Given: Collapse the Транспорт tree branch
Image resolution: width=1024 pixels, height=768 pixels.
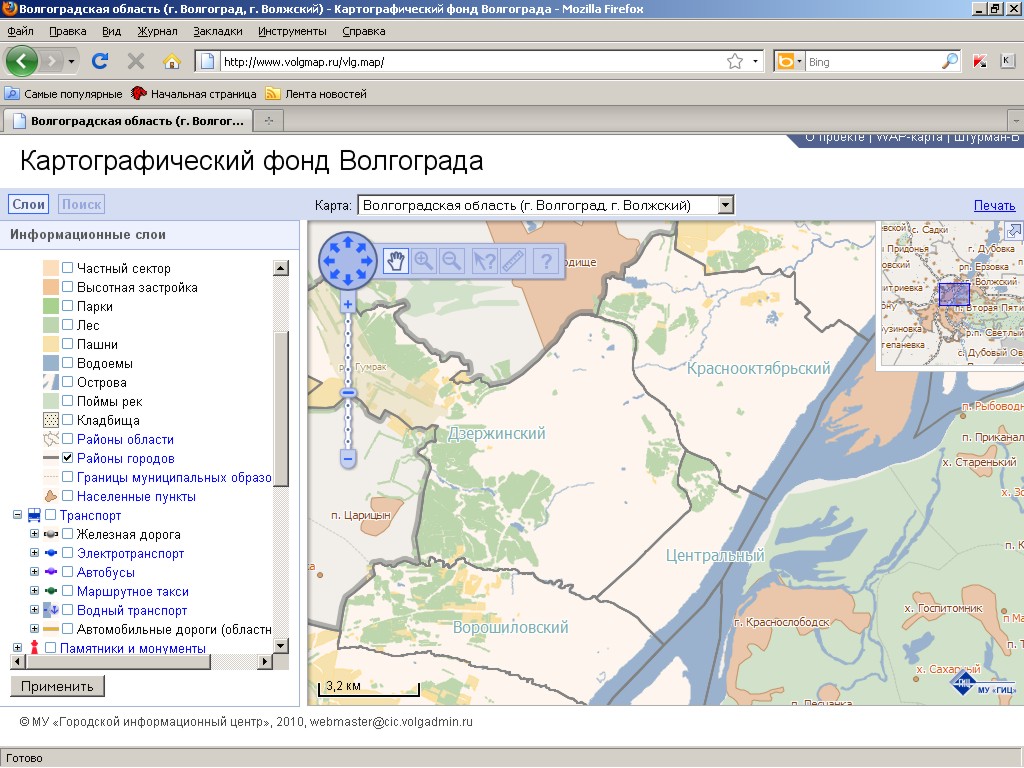Looking at the screenshot, I should click(x=18, y=514).
